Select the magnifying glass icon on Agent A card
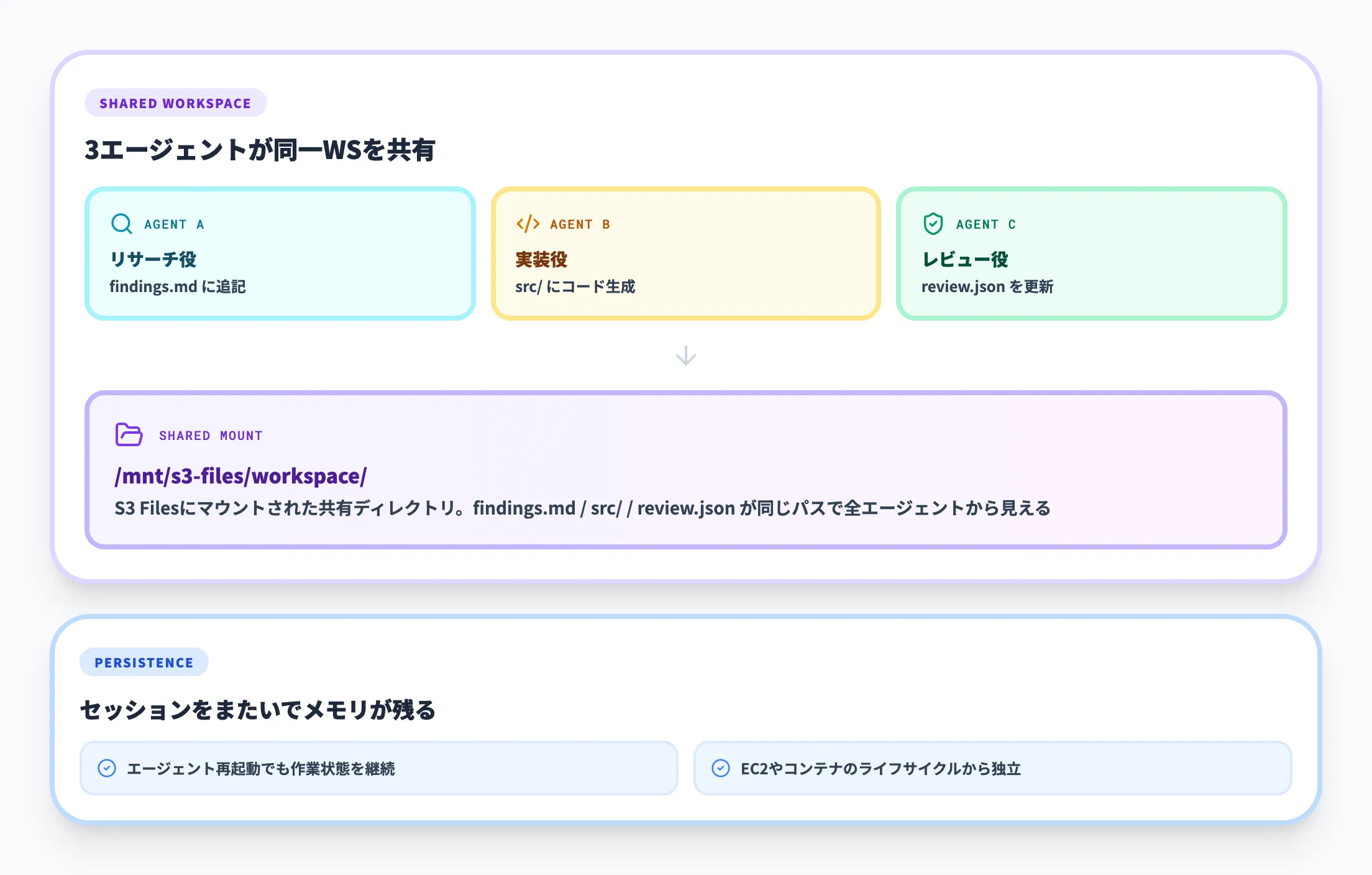 tap(122, 224)
